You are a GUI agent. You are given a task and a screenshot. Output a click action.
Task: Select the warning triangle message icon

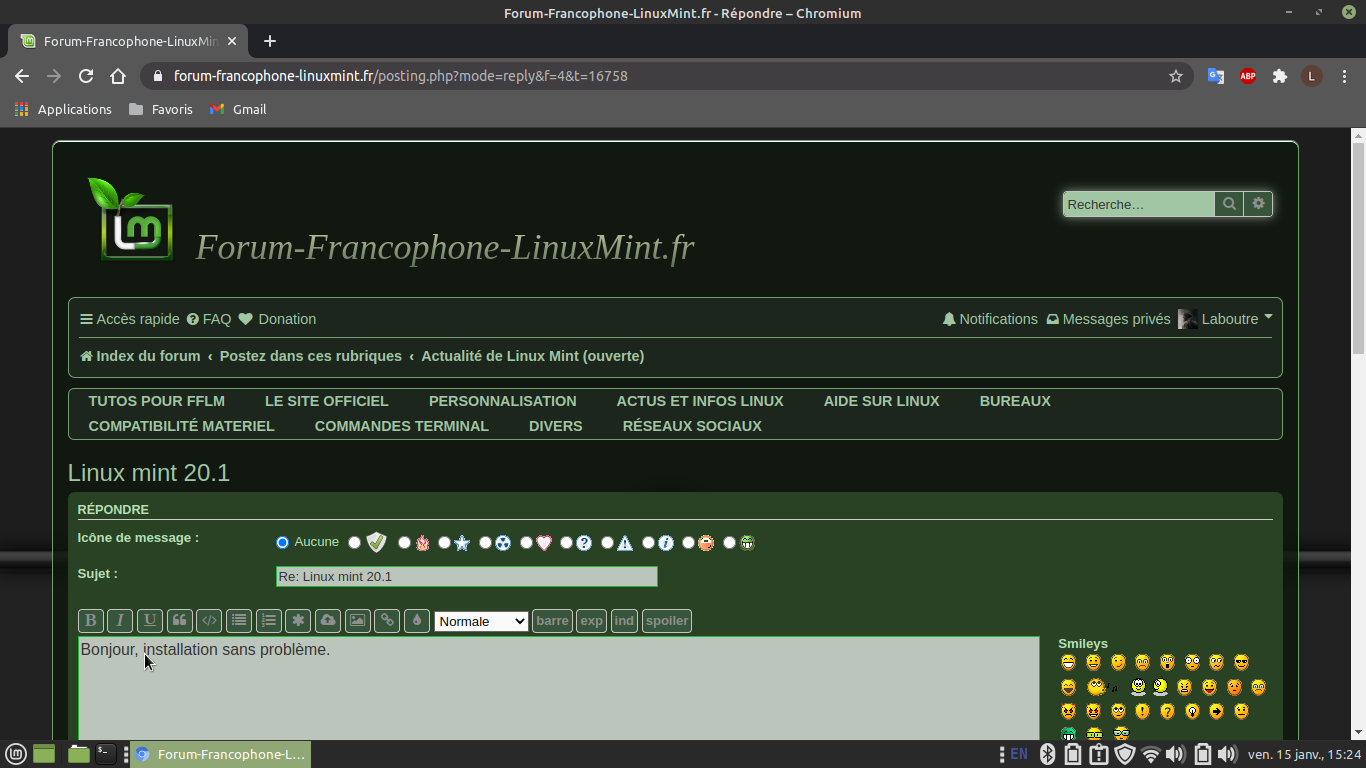coord(607,543)
